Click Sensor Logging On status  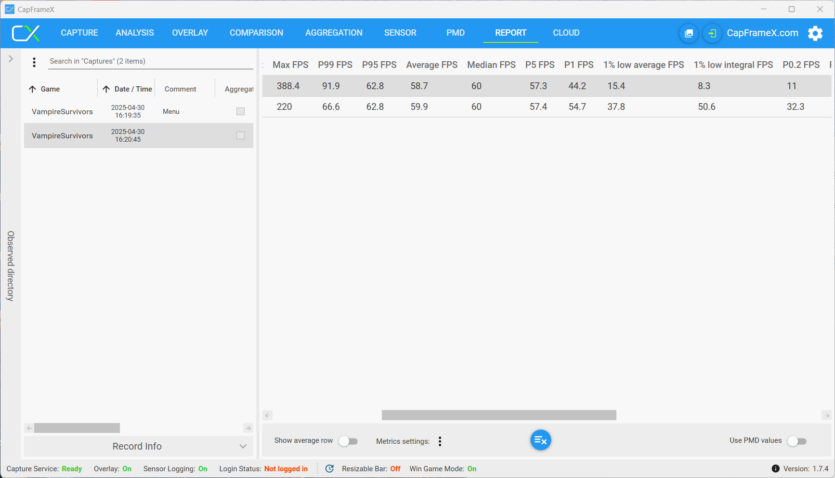175,469
